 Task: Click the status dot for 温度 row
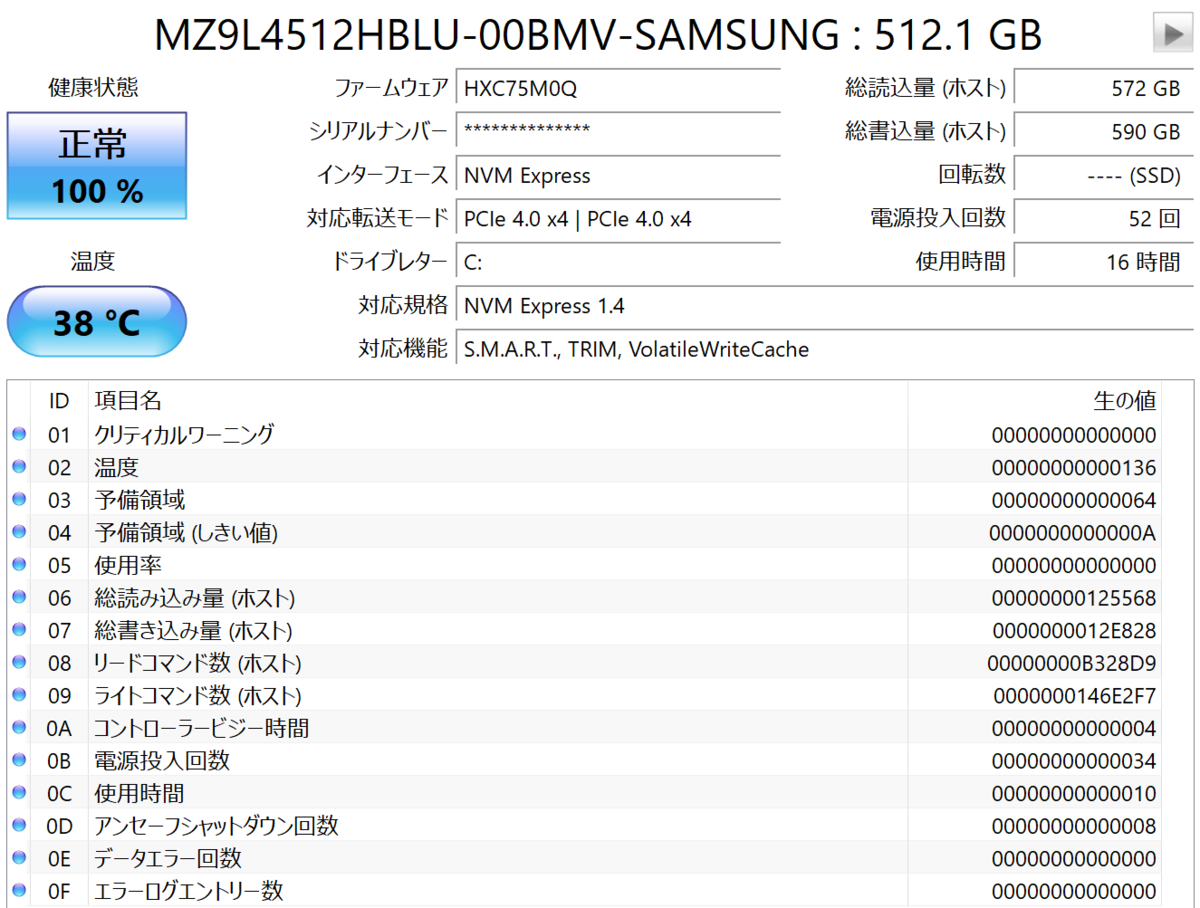pyautogui.click(x=19, y=467)
